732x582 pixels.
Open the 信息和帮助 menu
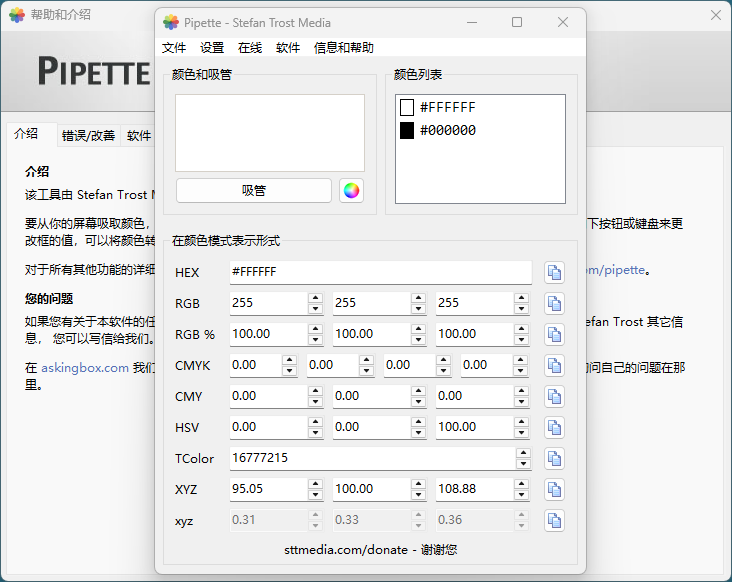coord(343,48)
